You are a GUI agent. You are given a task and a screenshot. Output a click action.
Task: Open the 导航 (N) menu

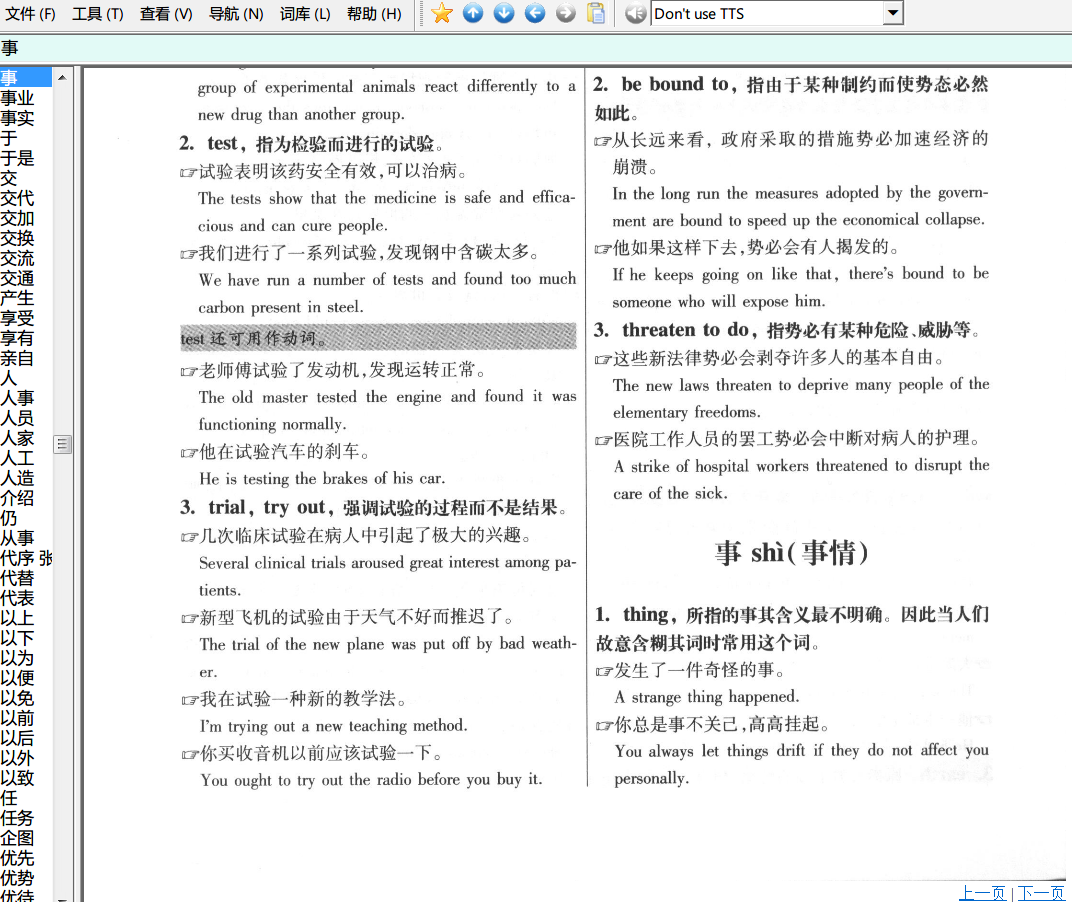point(236,14)
